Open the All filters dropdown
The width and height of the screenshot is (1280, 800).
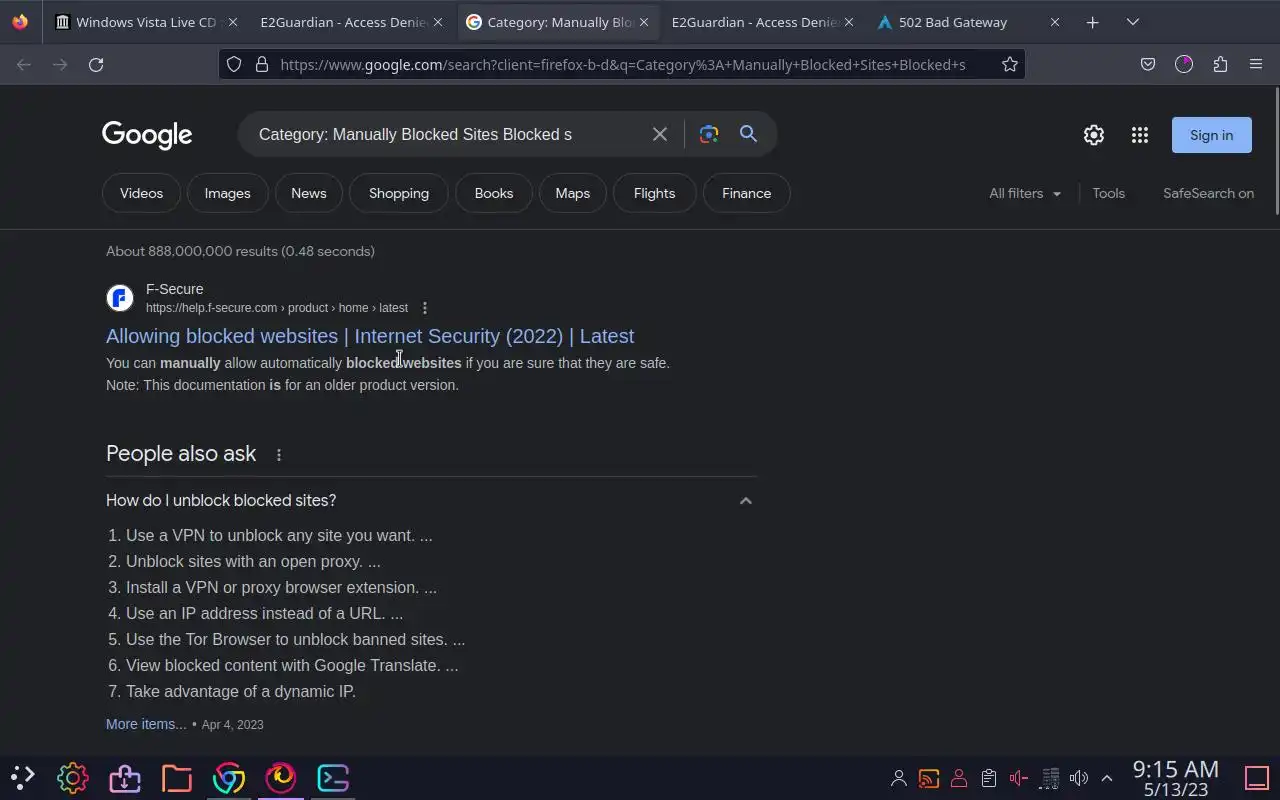[1025, 193]
